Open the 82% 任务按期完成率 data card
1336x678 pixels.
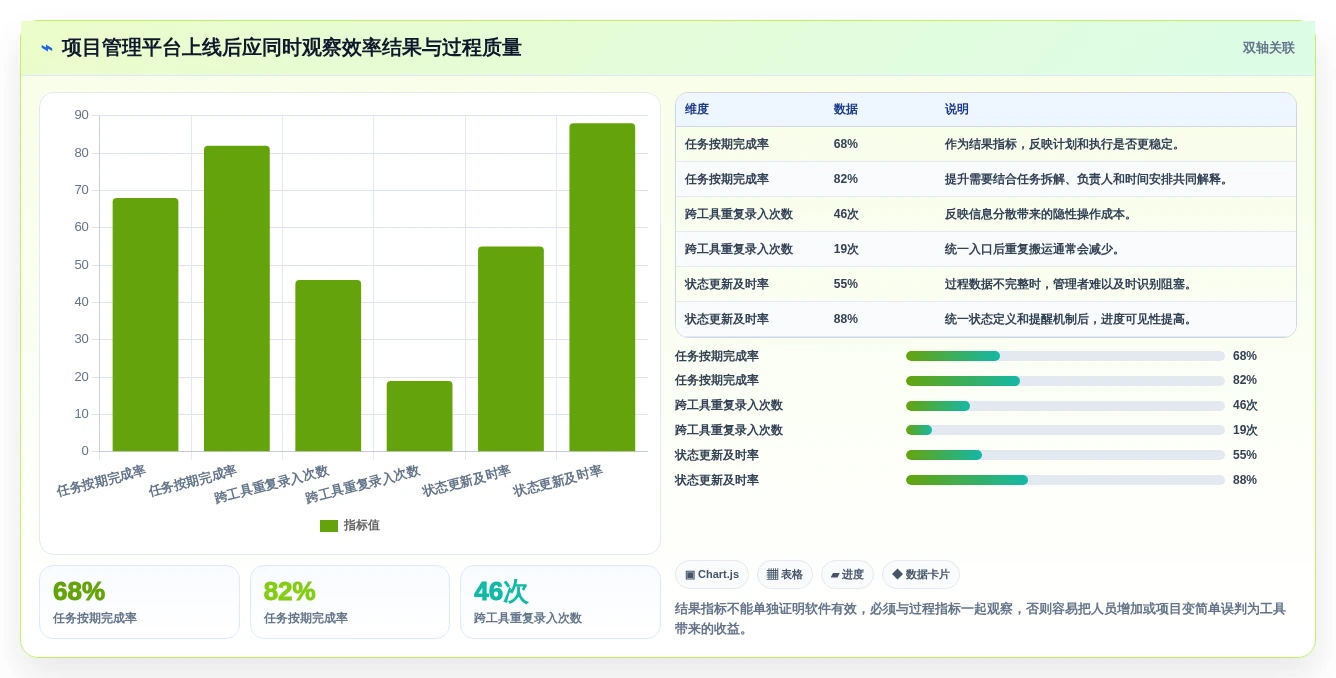point(350,602)
